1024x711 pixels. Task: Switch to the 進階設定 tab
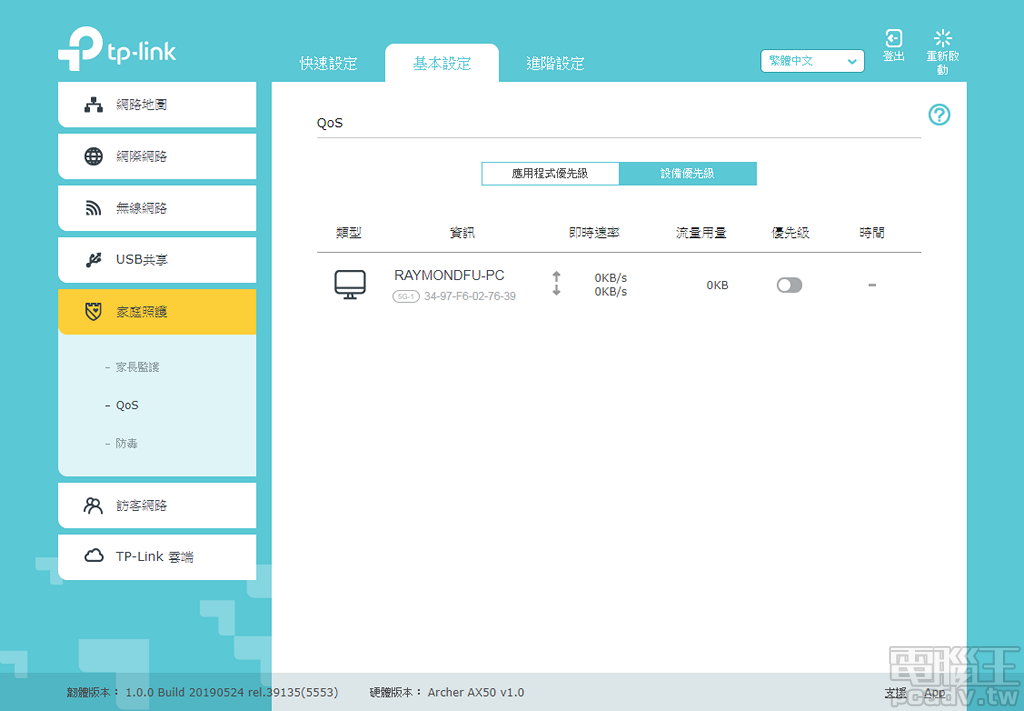click(555, 62)
